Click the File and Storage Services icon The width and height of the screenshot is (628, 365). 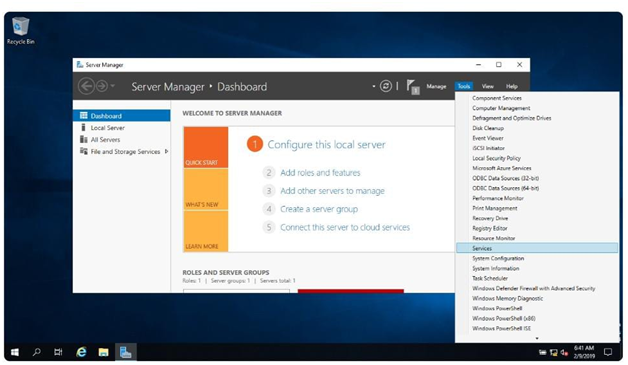coord(83,151)
